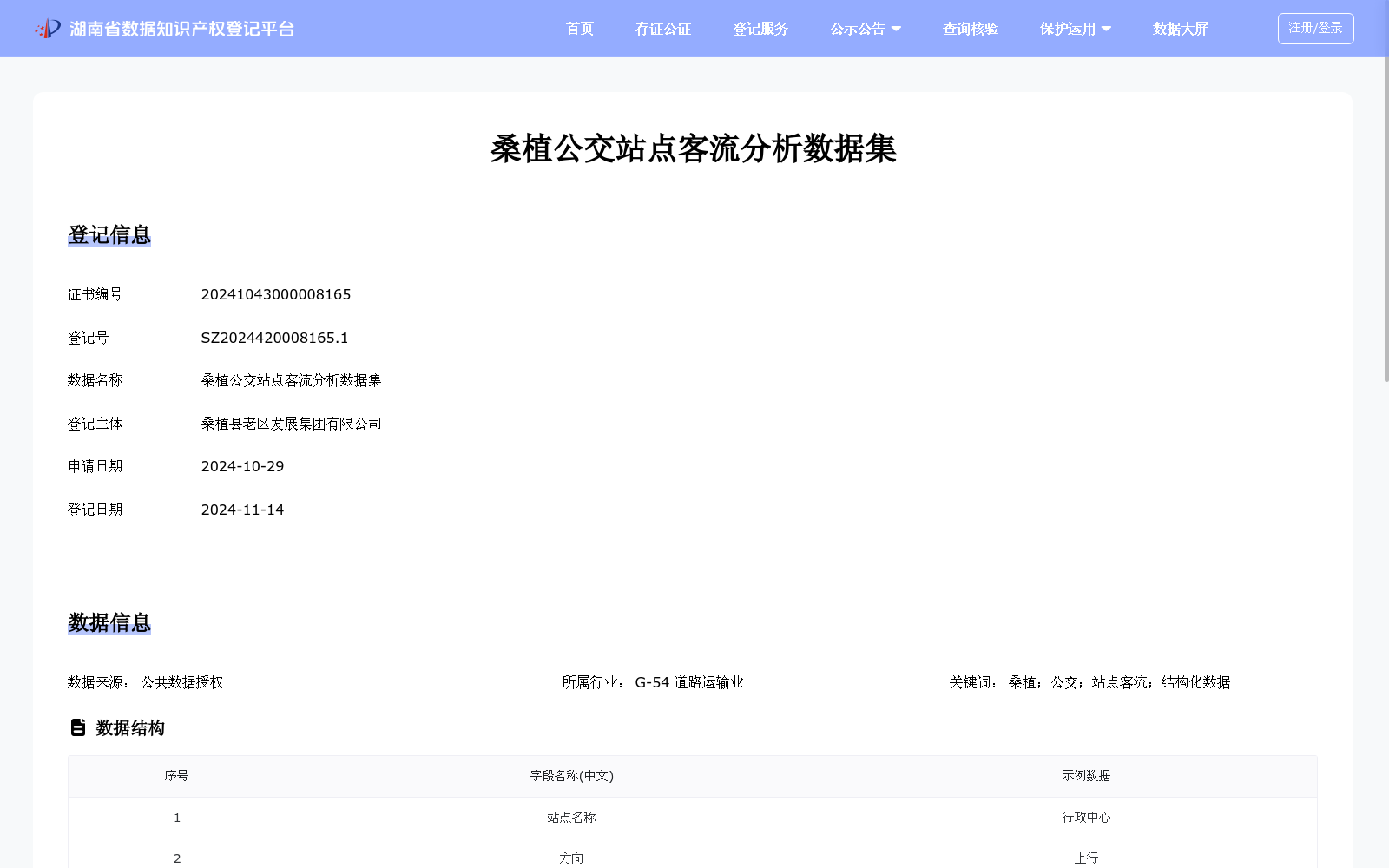The image size is (1389, 868).
Task: Click the 登记主体 label
Action: click(x=95, y=424)
